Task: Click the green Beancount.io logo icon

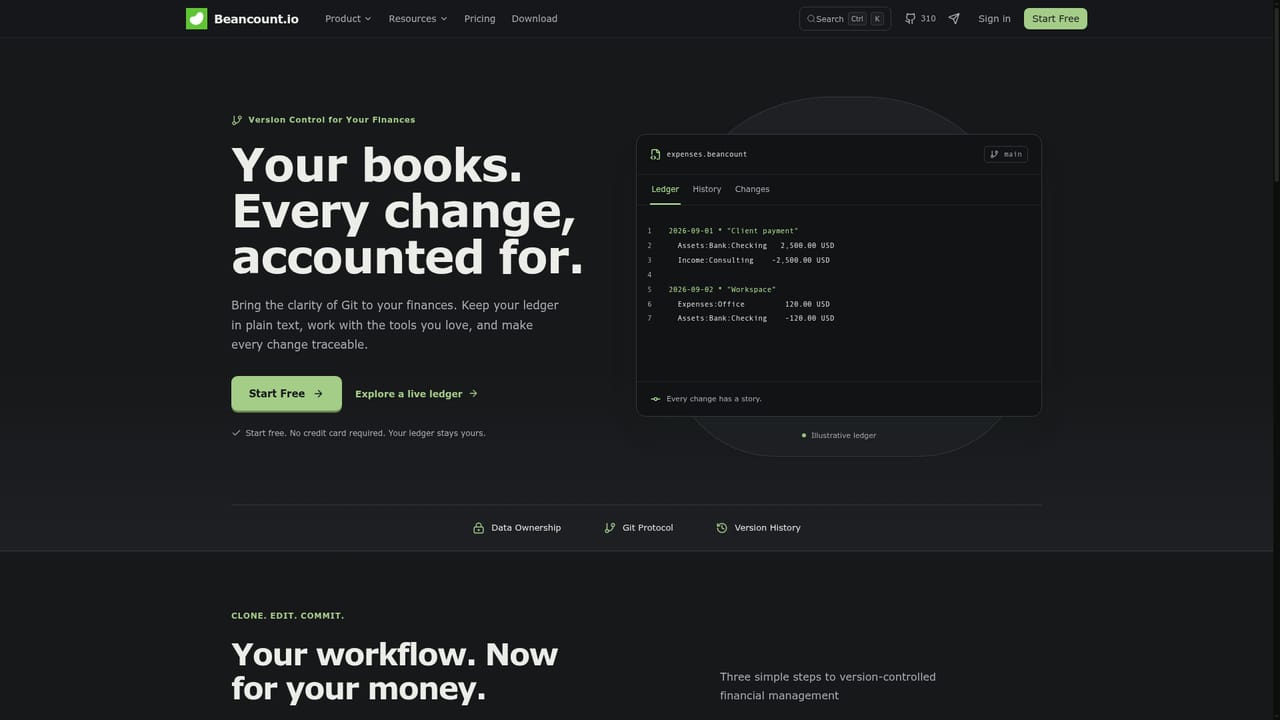Action: [x=196, y=18]
